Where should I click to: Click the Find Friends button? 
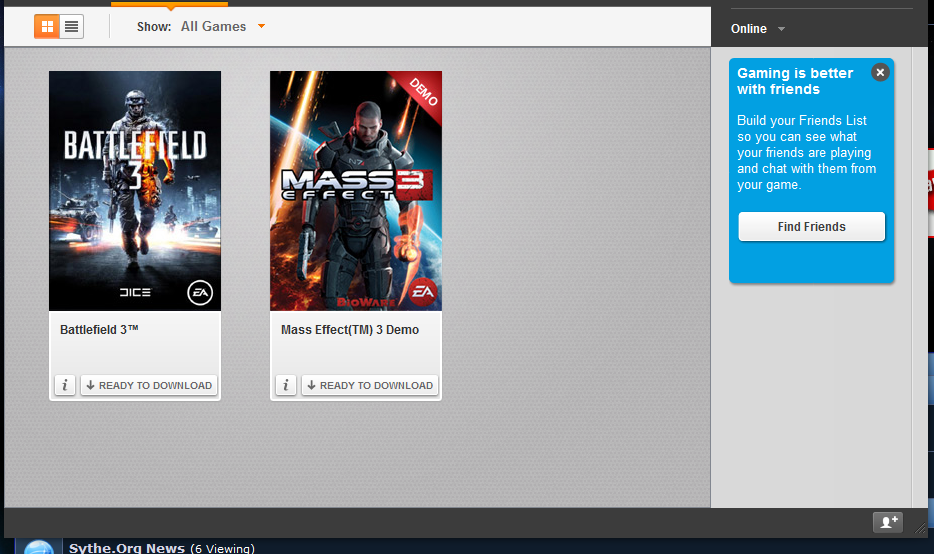click(x=811, y=226)
